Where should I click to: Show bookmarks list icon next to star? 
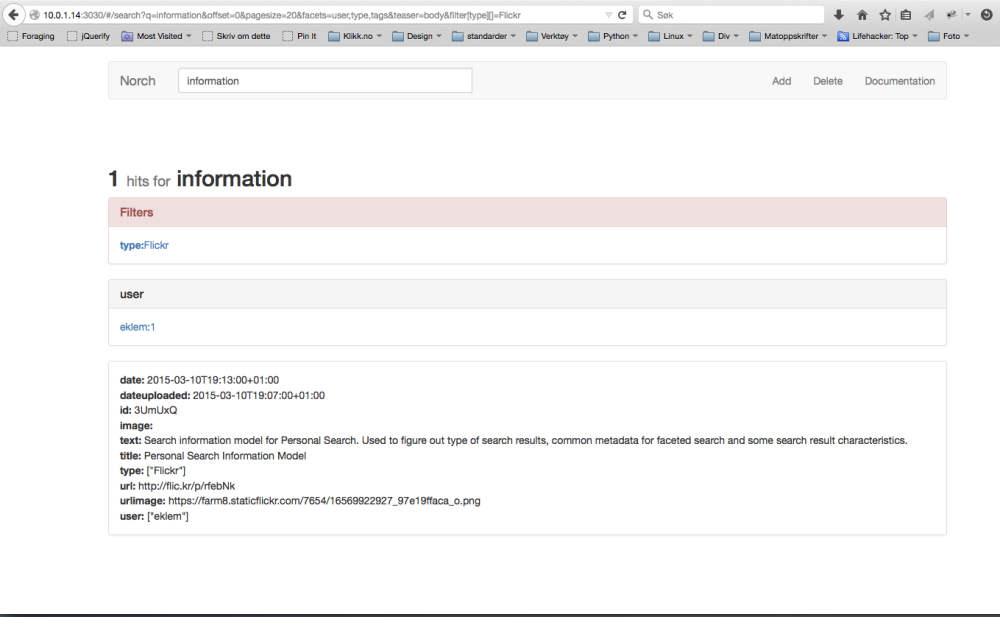pyautogui.click(x=906, y=15)
